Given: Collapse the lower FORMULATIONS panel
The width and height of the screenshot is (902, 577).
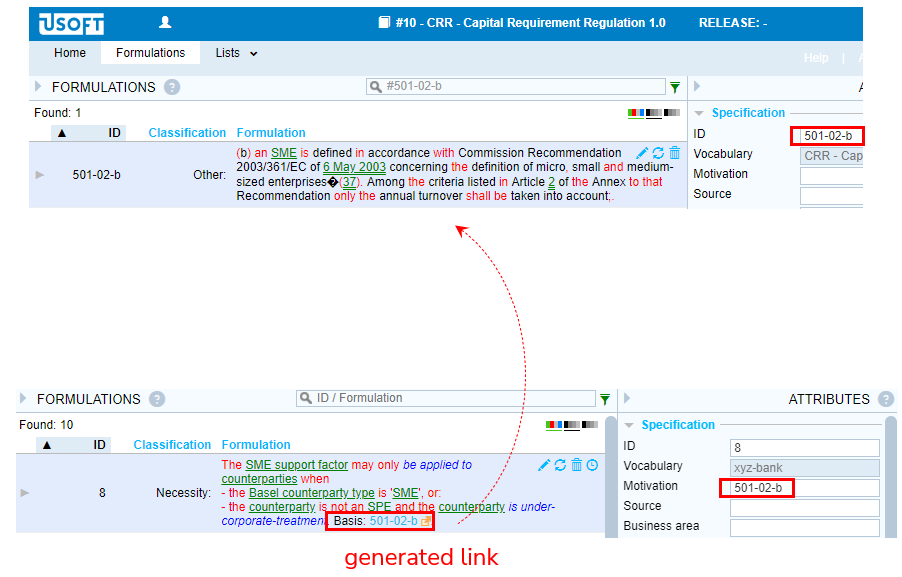Looking at the screenshot, I should (24, 398).
